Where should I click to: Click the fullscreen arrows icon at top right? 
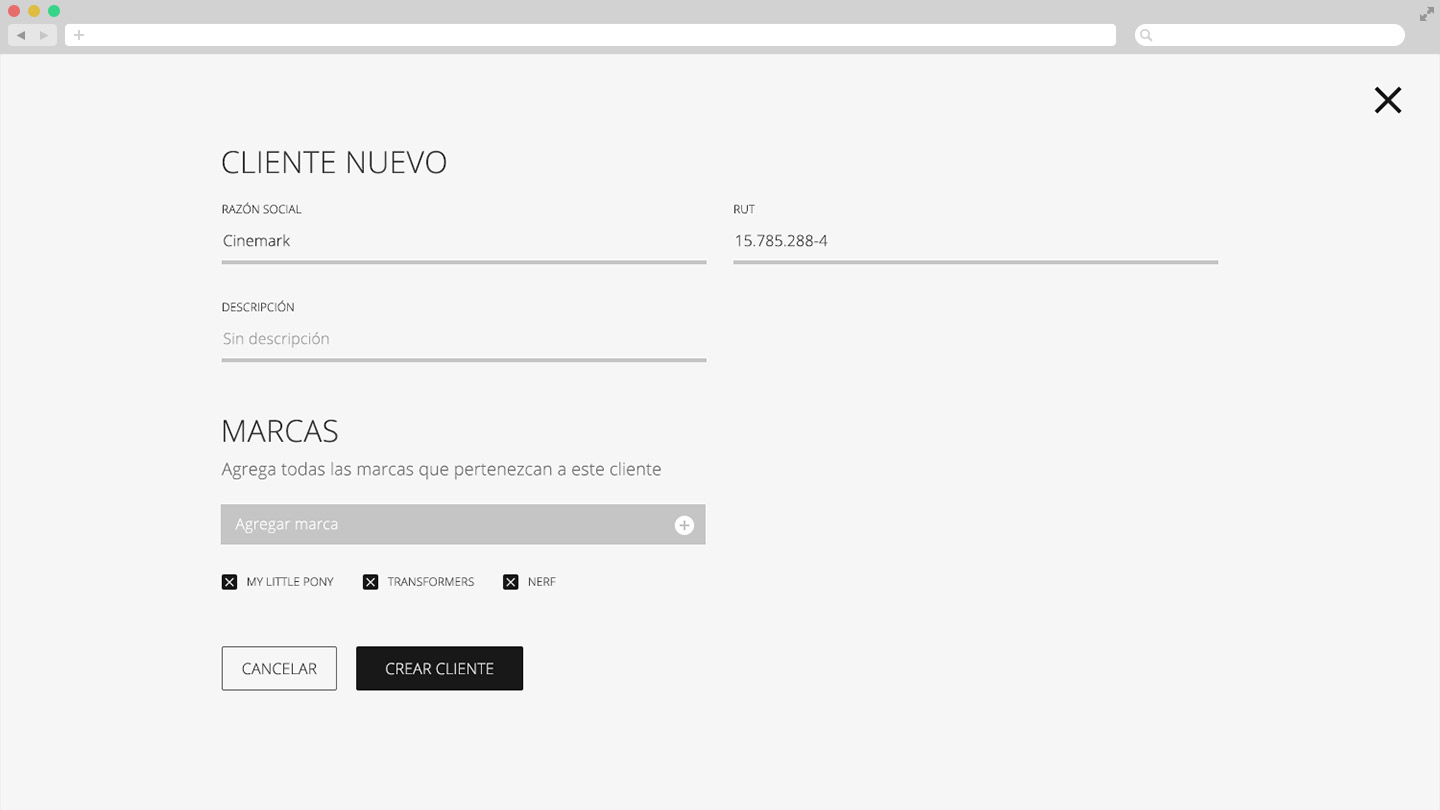pos(1426,14)
